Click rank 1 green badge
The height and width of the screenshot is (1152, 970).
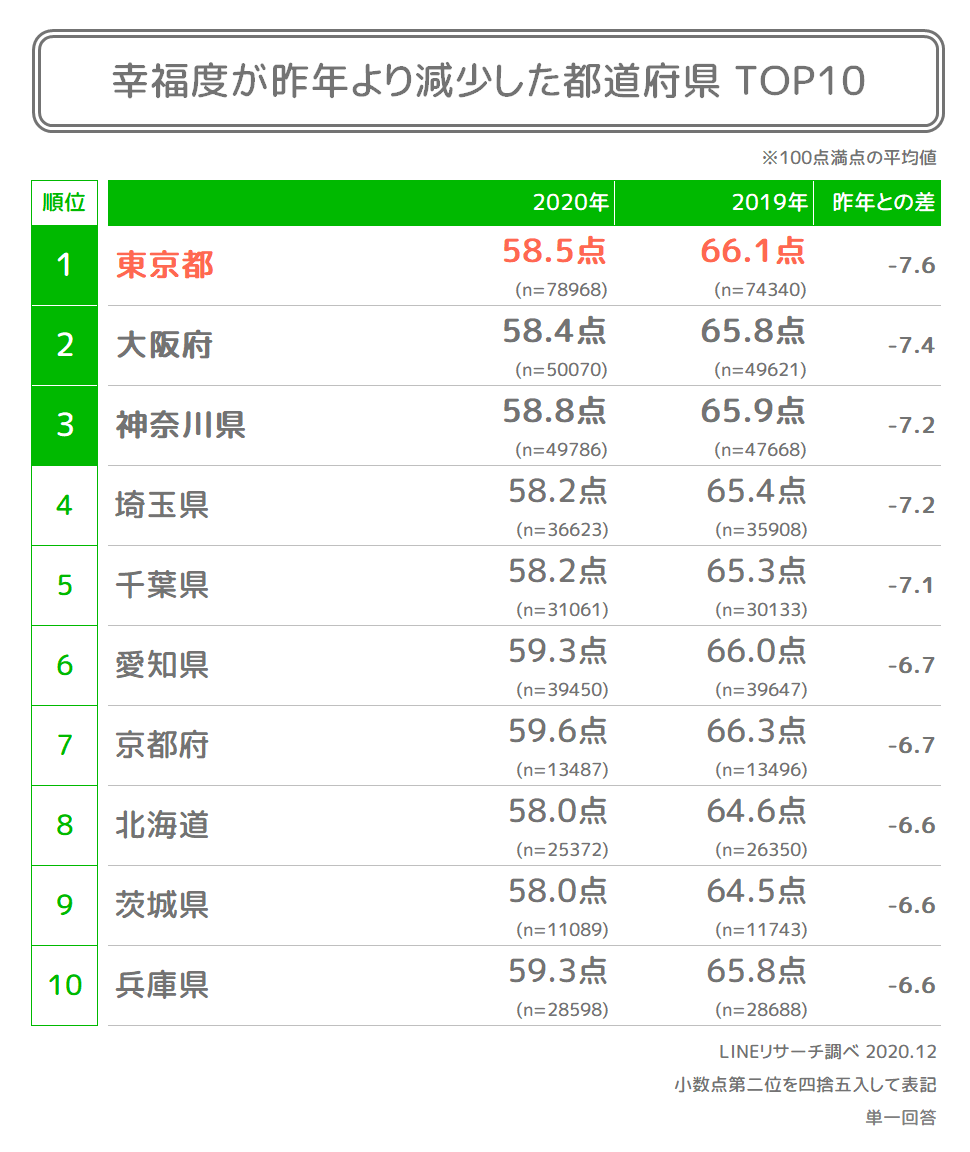(x=65, y=265)
